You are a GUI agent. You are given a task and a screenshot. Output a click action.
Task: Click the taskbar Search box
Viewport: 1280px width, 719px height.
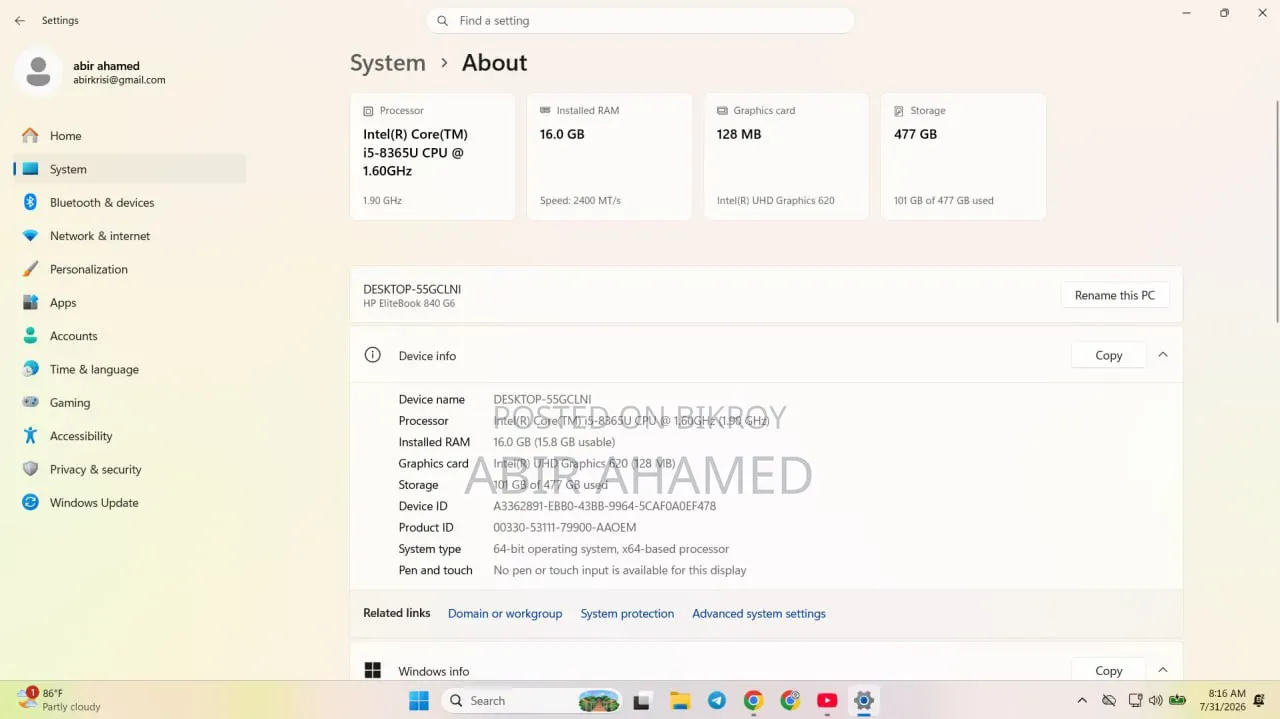pyautogui.click(x=532, y=700)
